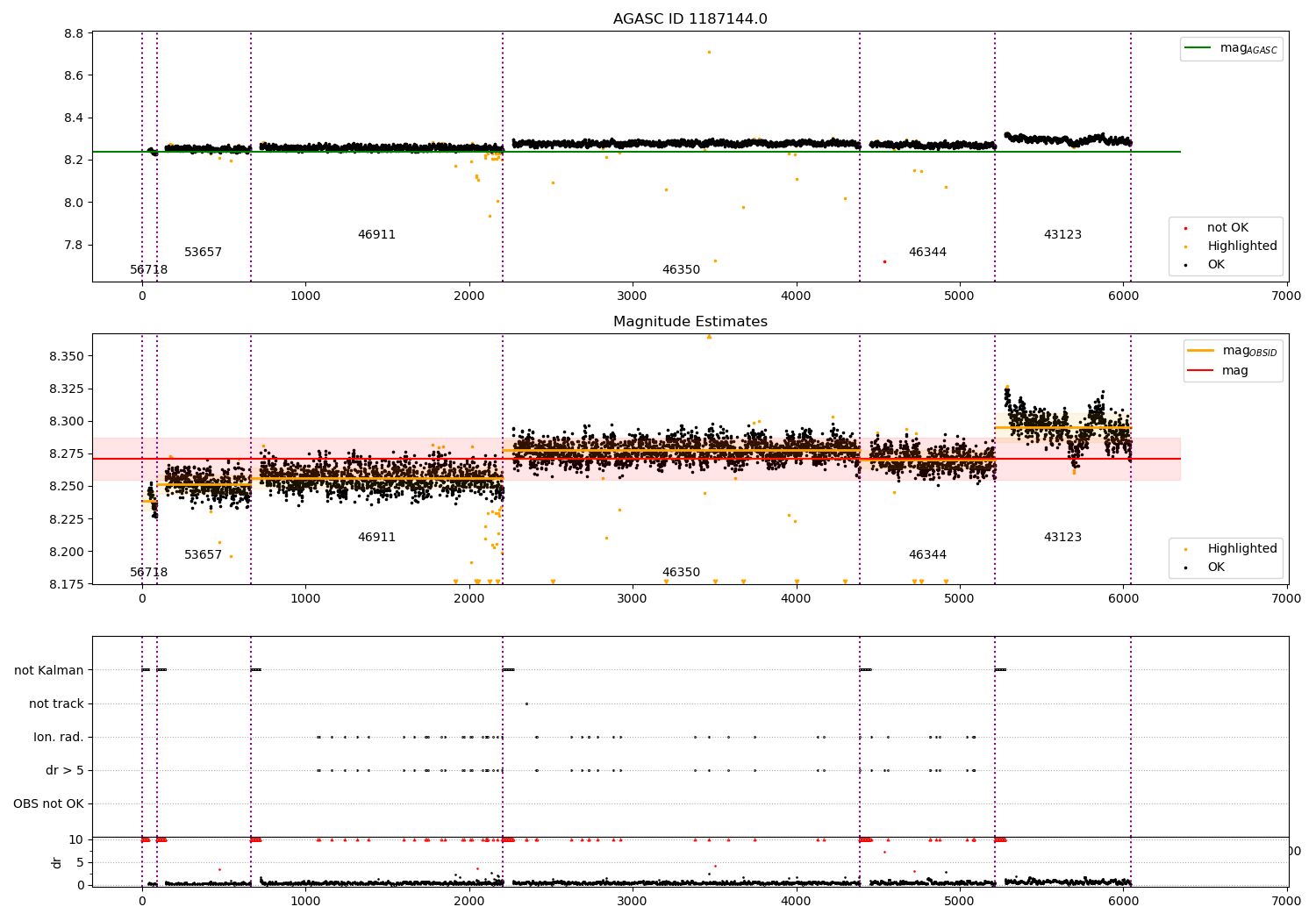The width and height of the screenshot is (1316, 921).
Task: Click the 1000 x-tick under middle plot
Action: (305, 599)
